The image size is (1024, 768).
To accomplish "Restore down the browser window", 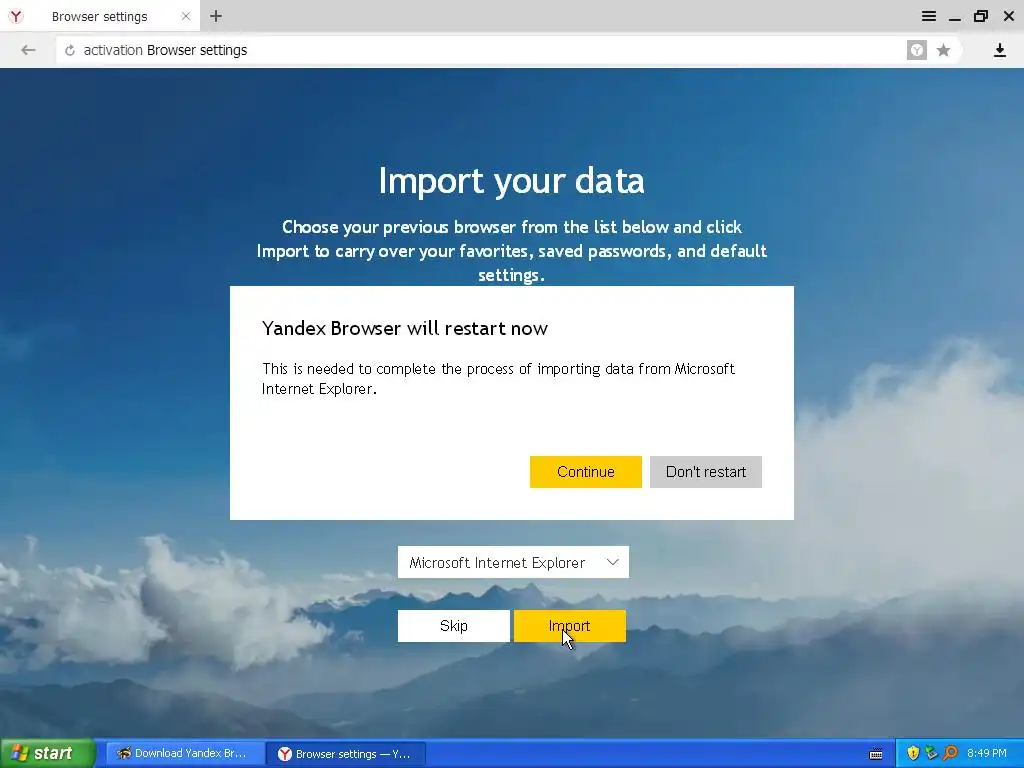I will click(980, 16).
